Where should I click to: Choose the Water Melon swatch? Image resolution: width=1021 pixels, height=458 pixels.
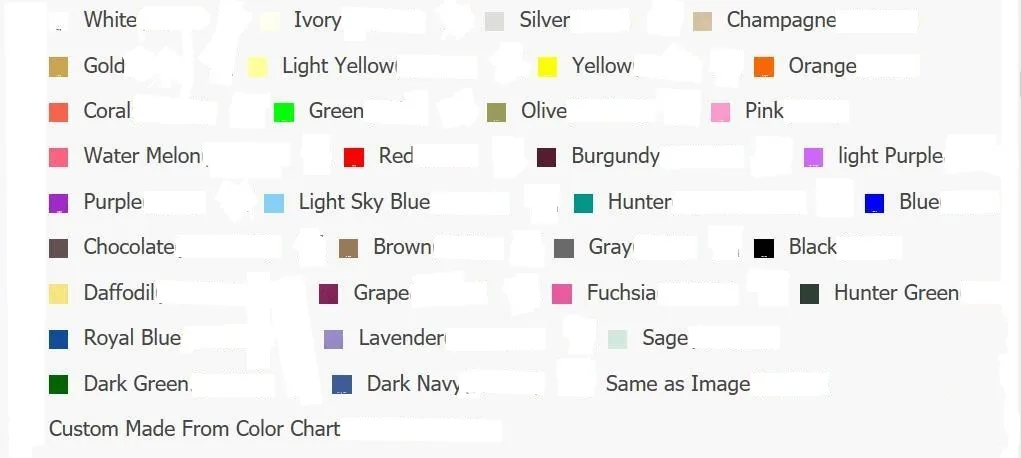[x=59, y=158]
